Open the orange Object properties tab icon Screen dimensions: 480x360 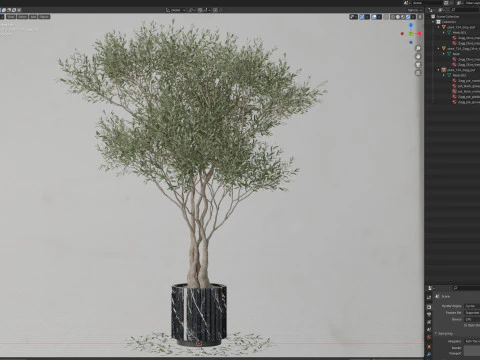coord(429,347)
